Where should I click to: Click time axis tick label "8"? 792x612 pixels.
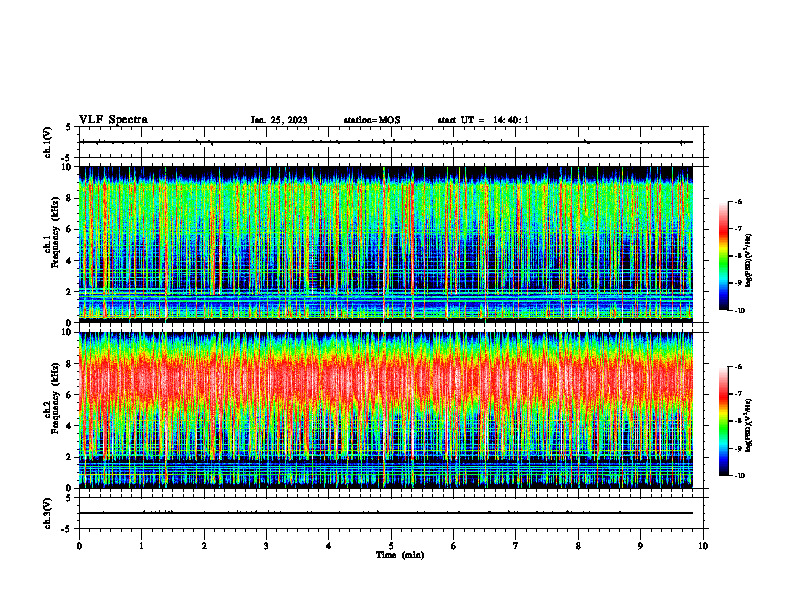578,546
